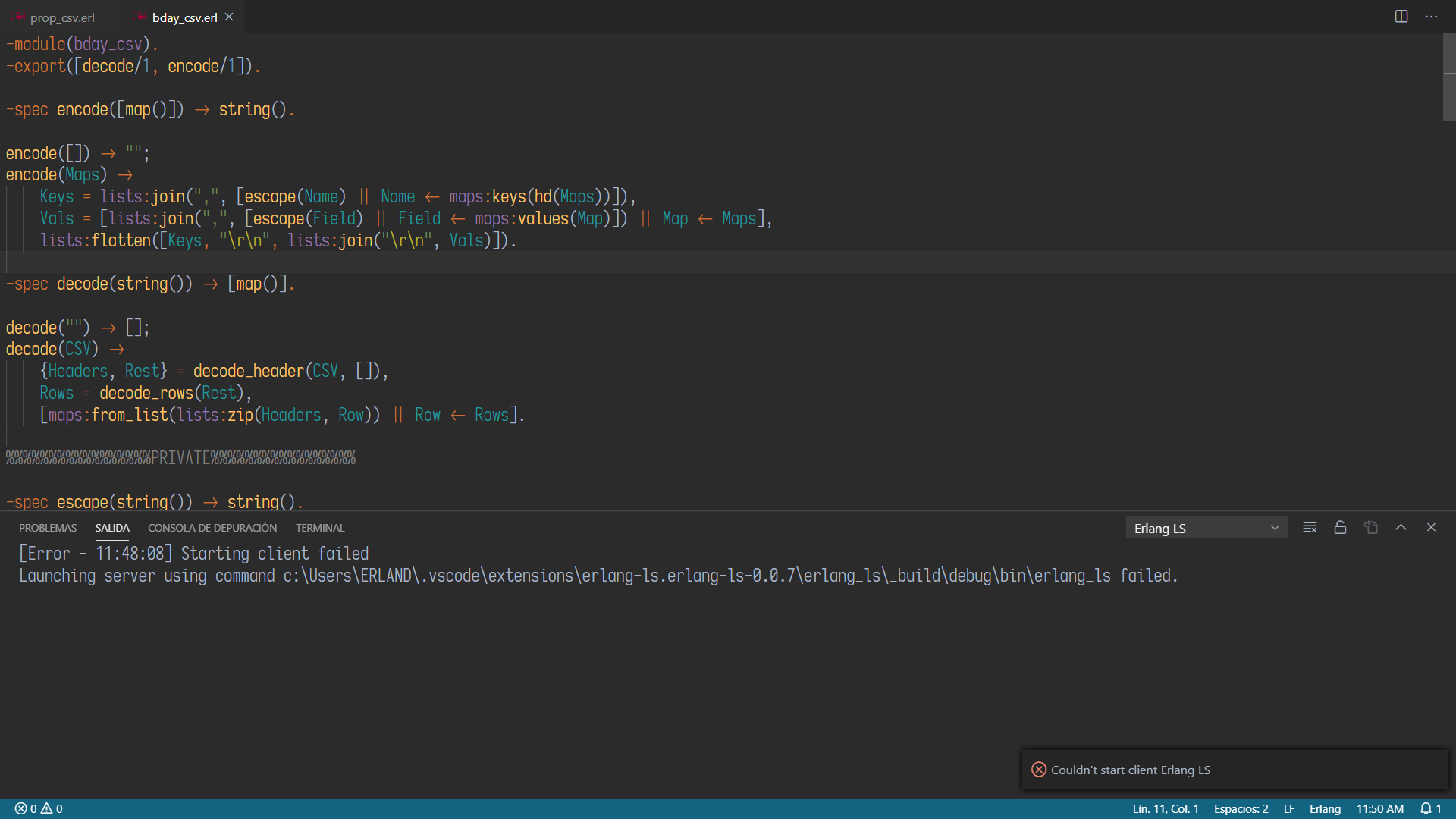1456x819 pixels.
Task: Open CONSOLA DE DEPURACIÓN tab
Action: [212, 528]
